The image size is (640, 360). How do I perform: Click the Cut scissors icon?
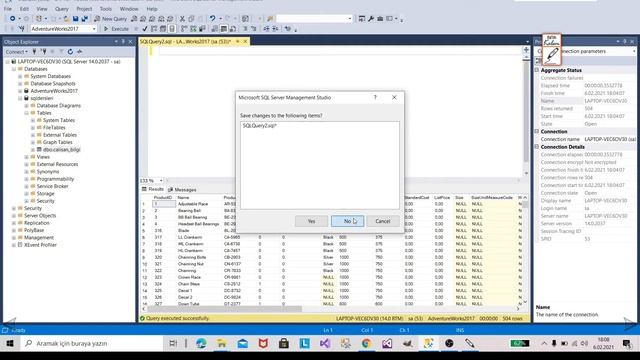(x=182, y=19)
